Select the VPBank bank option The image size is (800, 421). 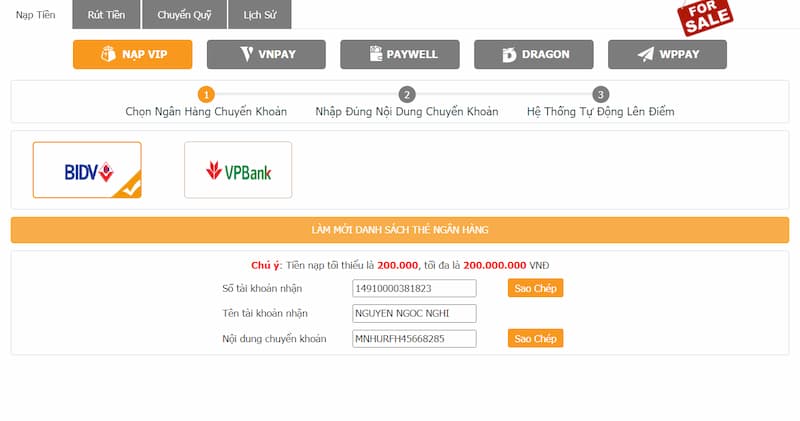click(238, 170)
